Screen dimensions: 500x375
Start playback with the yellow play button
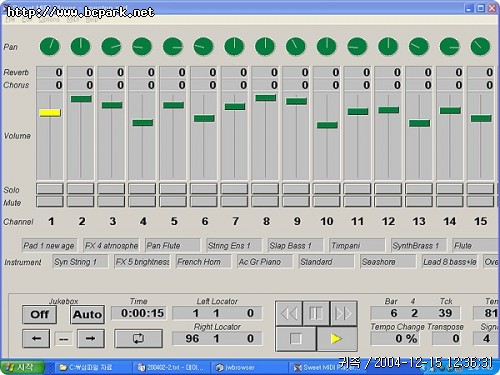coord(337,339)
